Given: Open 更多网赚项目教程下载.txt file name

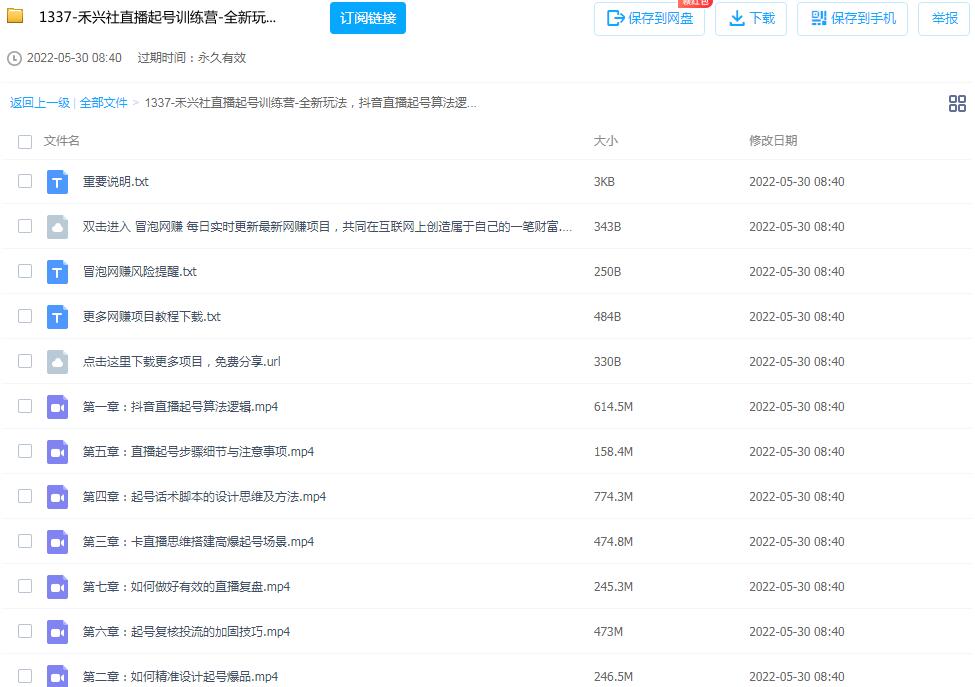Looking at the screenshot, I should pos(152,316).
